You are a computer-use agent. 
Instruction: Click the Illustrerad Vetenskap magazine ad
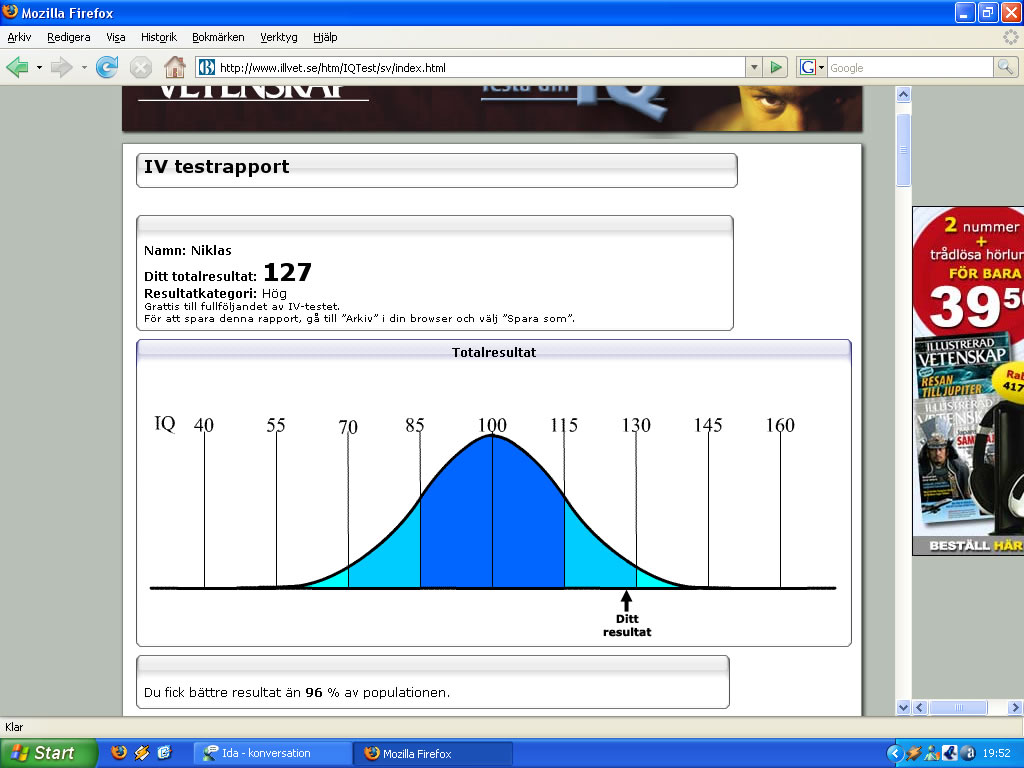pyautogui.click(x=967, y=380)
